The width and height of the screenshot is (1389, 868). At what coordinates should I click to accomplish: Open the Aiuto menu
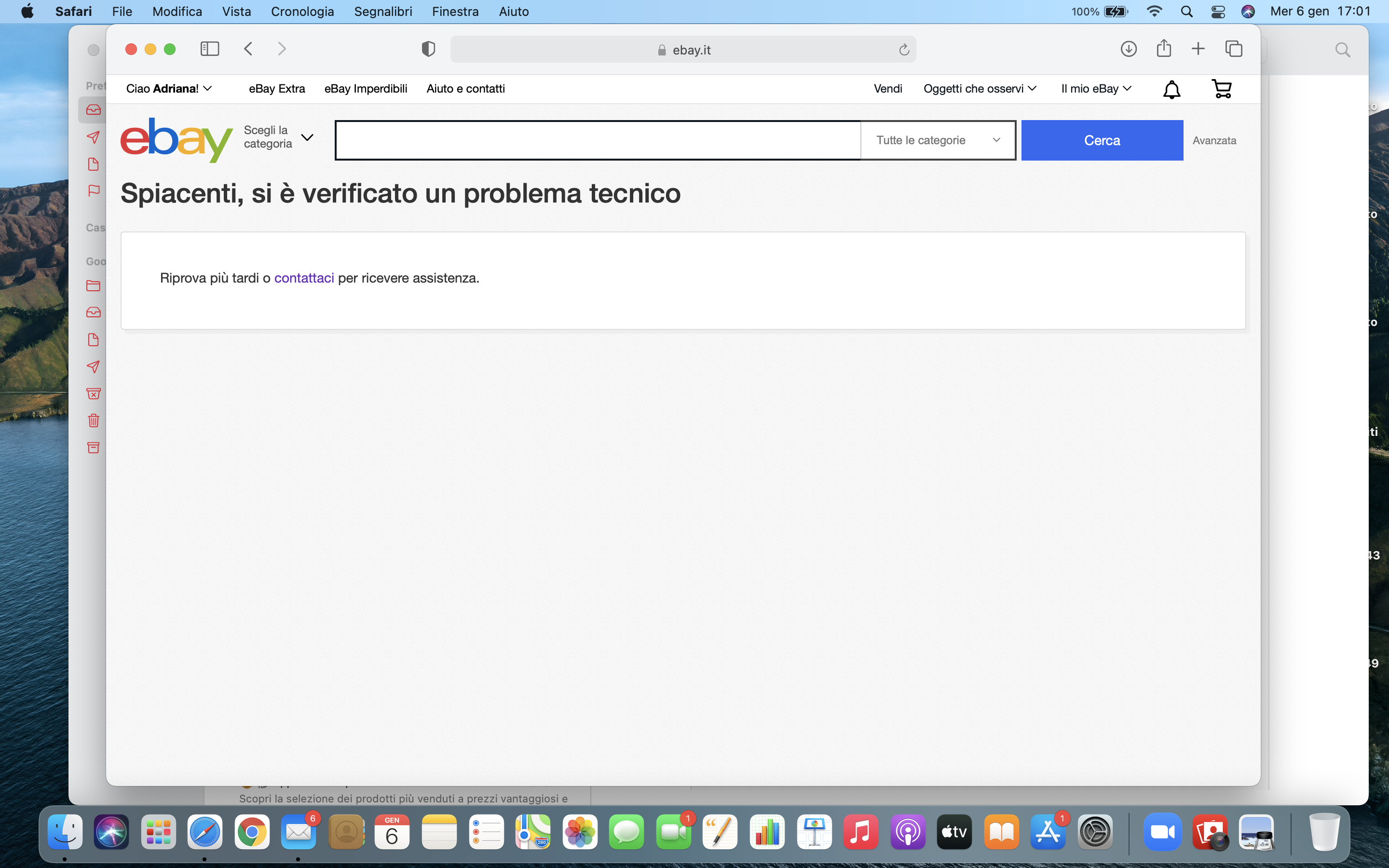[x=514, y=12]
